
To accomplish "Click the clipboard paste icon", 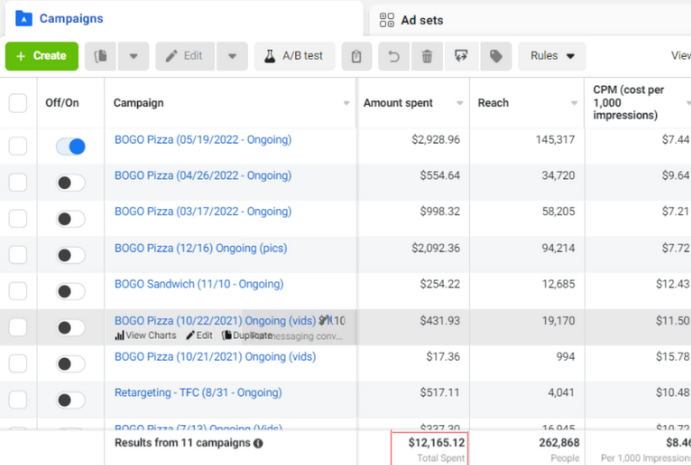I will click(357, 56).
